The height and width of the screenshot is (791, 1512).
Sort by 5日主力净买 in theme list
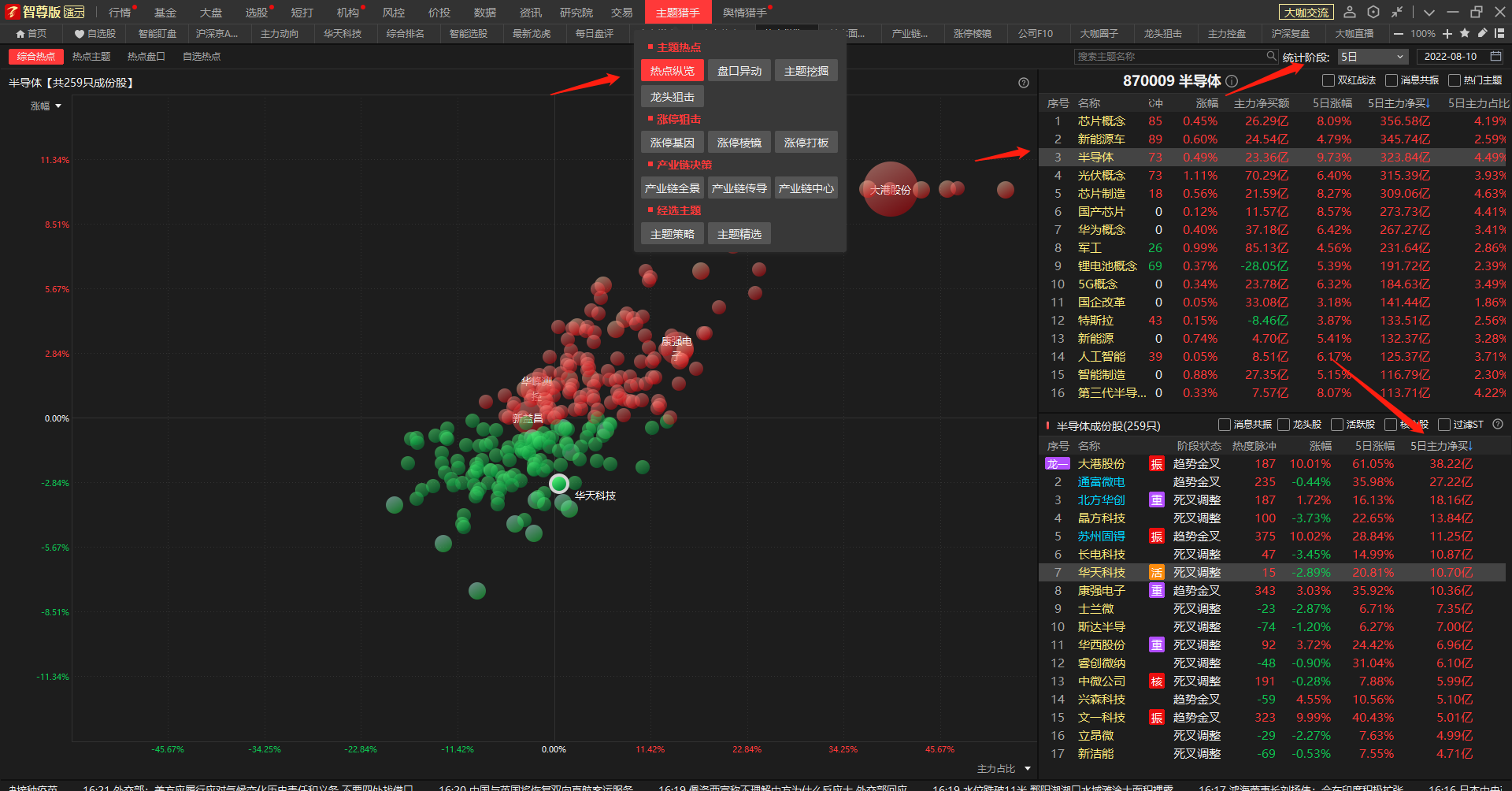point(1399,103)
